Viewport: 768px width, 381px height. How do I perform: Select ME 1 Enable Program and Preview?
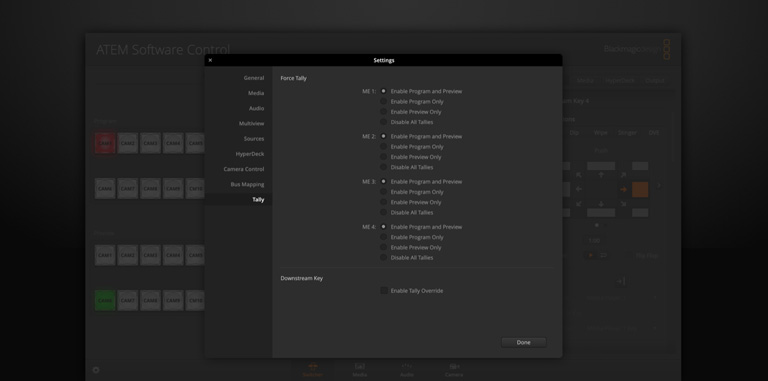pyautogui.click(x=384, y=91)
